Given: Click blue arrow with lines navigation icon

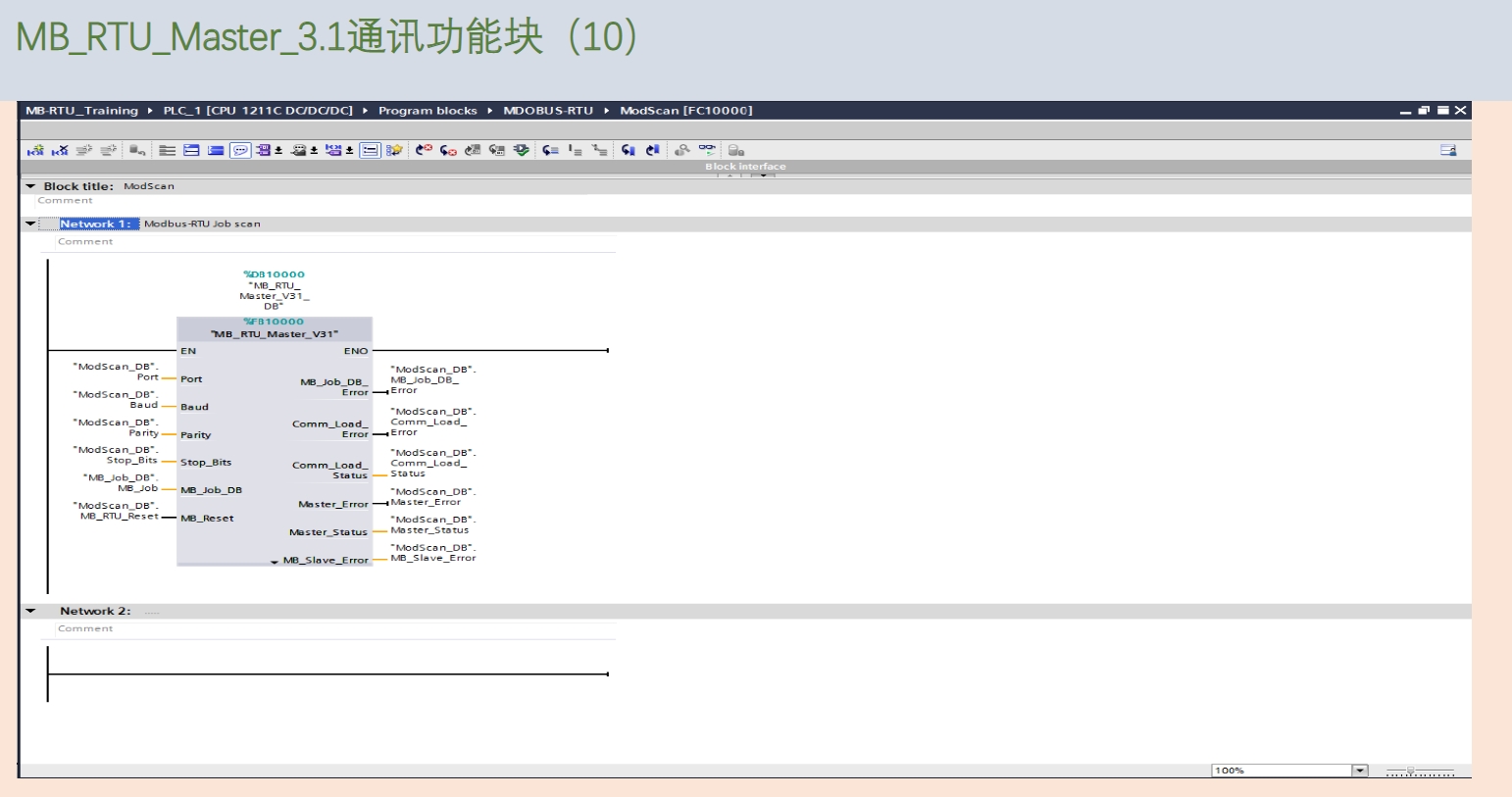Looking at the screenshot, I should 551,150.
